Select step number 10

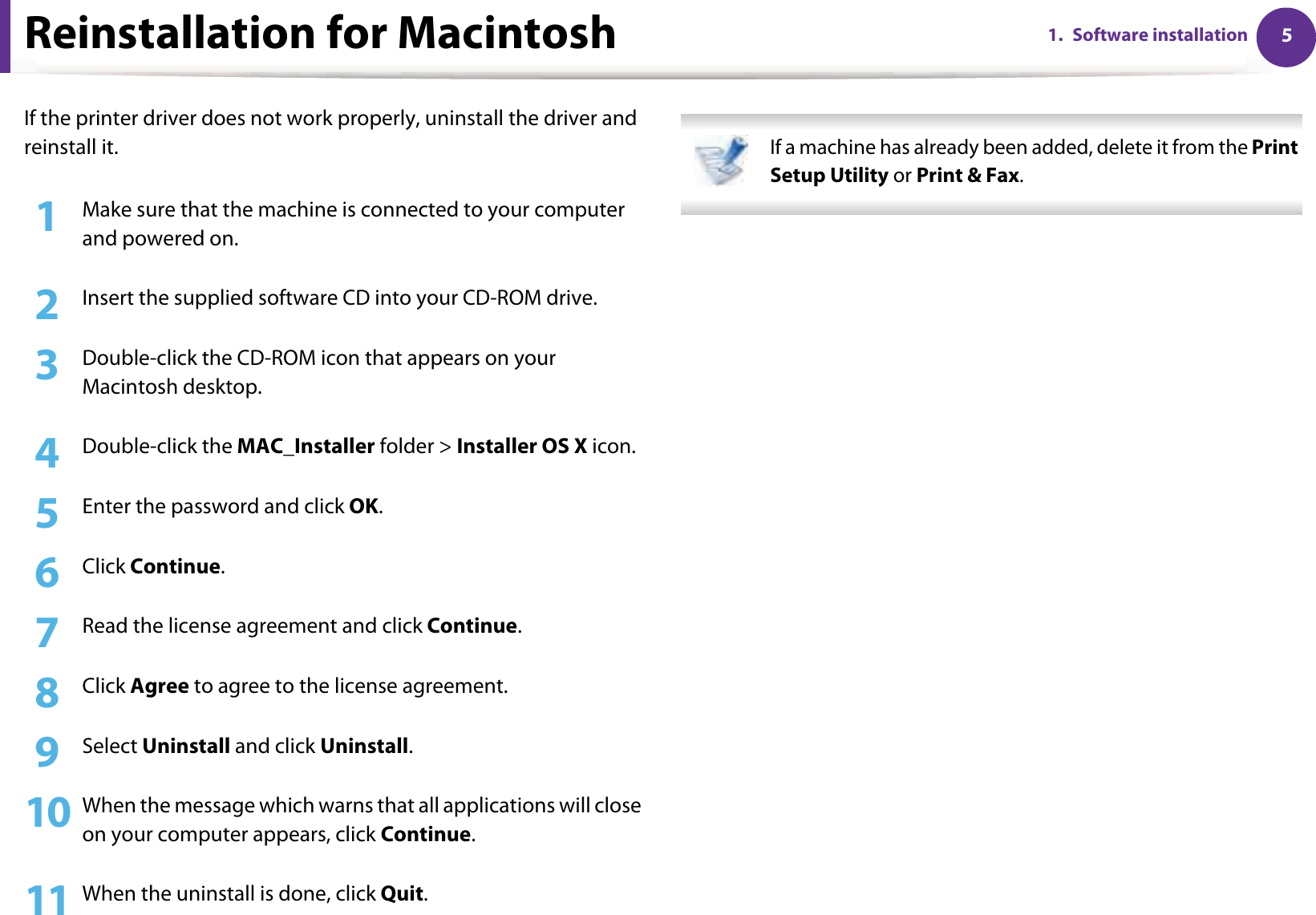pyautogui.click(x=48, y=812)
